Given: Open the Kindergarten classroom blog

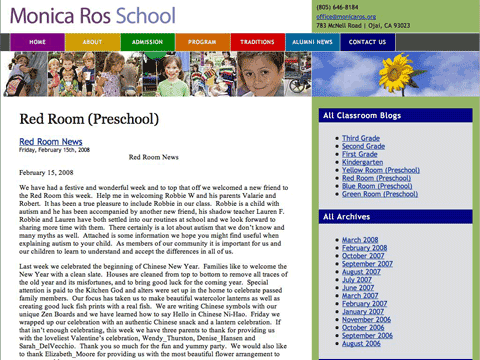Looking at the screenshot, I should [362, 162].
